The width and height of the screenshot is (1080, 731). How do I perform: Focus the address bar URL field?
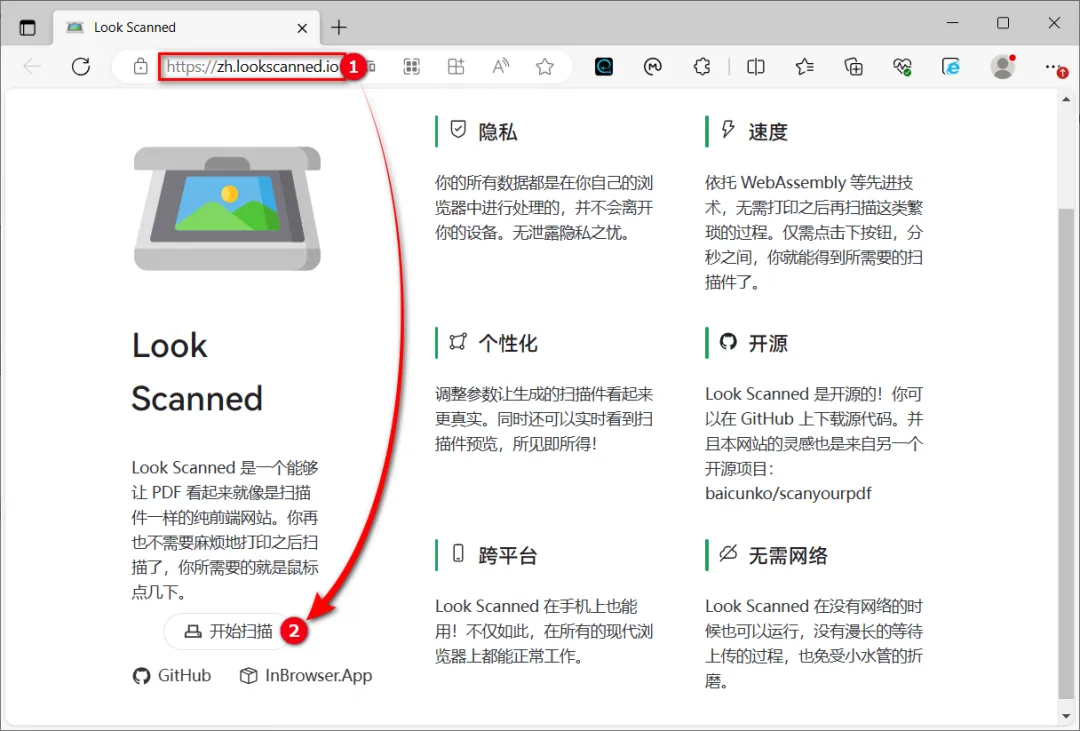(x=253, y=67)
